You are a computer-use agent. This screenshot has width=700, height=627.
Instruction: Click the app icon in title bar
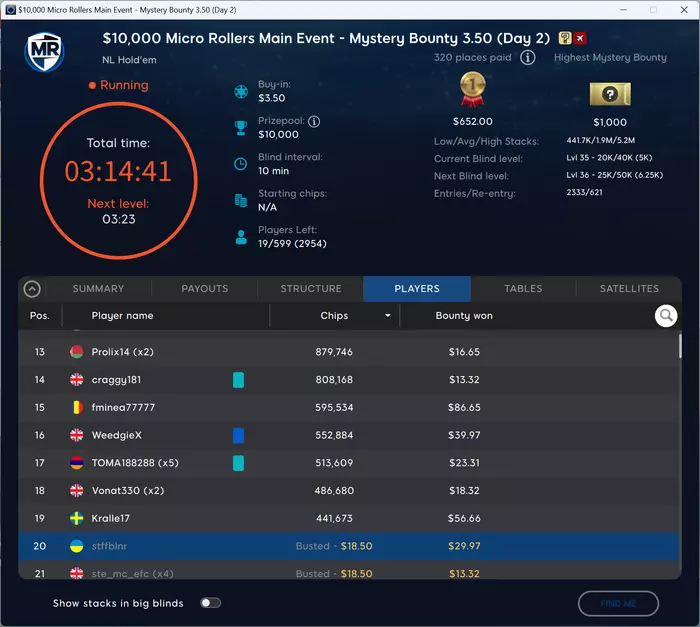pyautogui.click(x=10, y=9)
